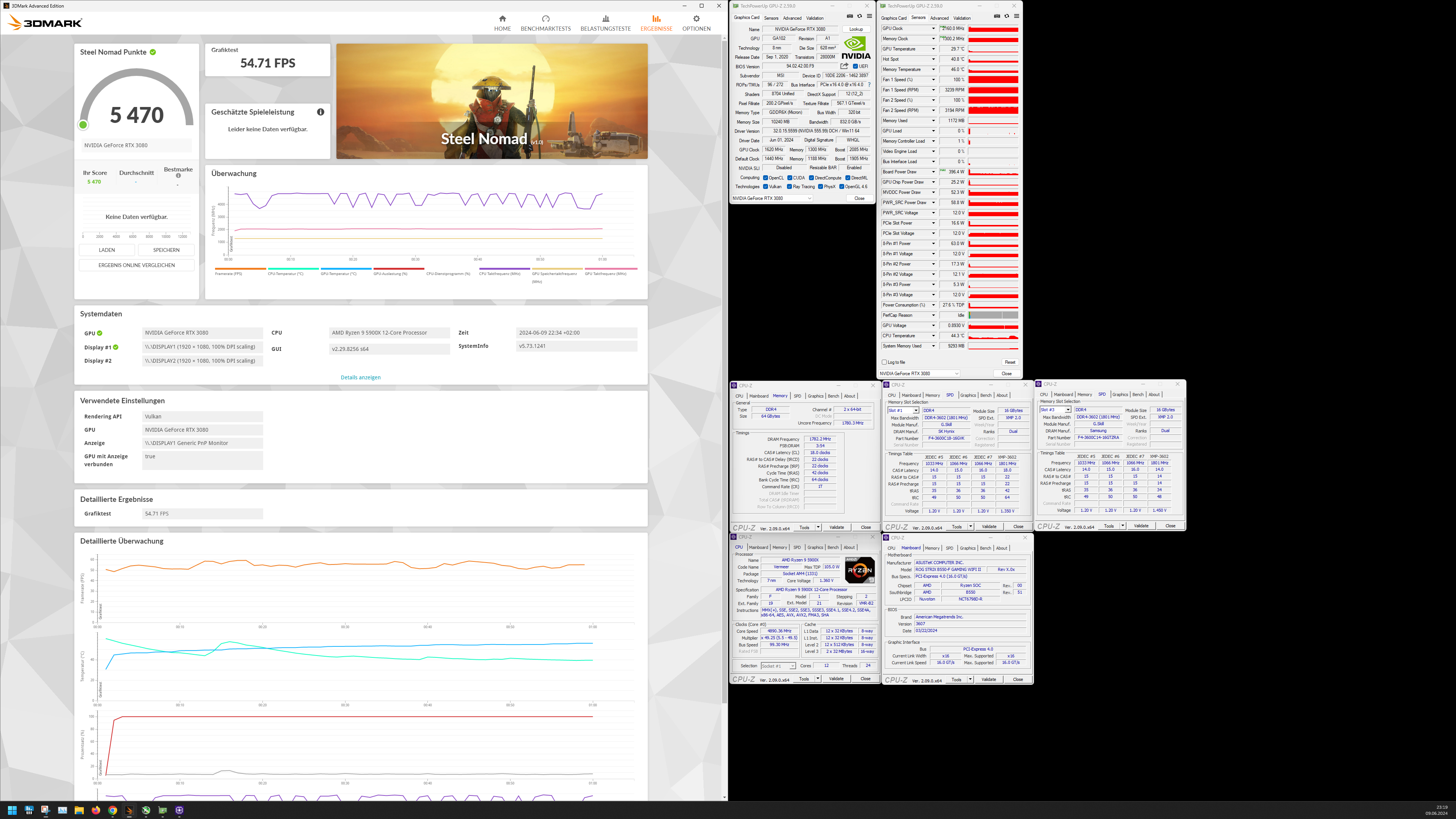
Task: Toggle OpenCL checkbox in GPU-Z
Action: click(765, 178)
